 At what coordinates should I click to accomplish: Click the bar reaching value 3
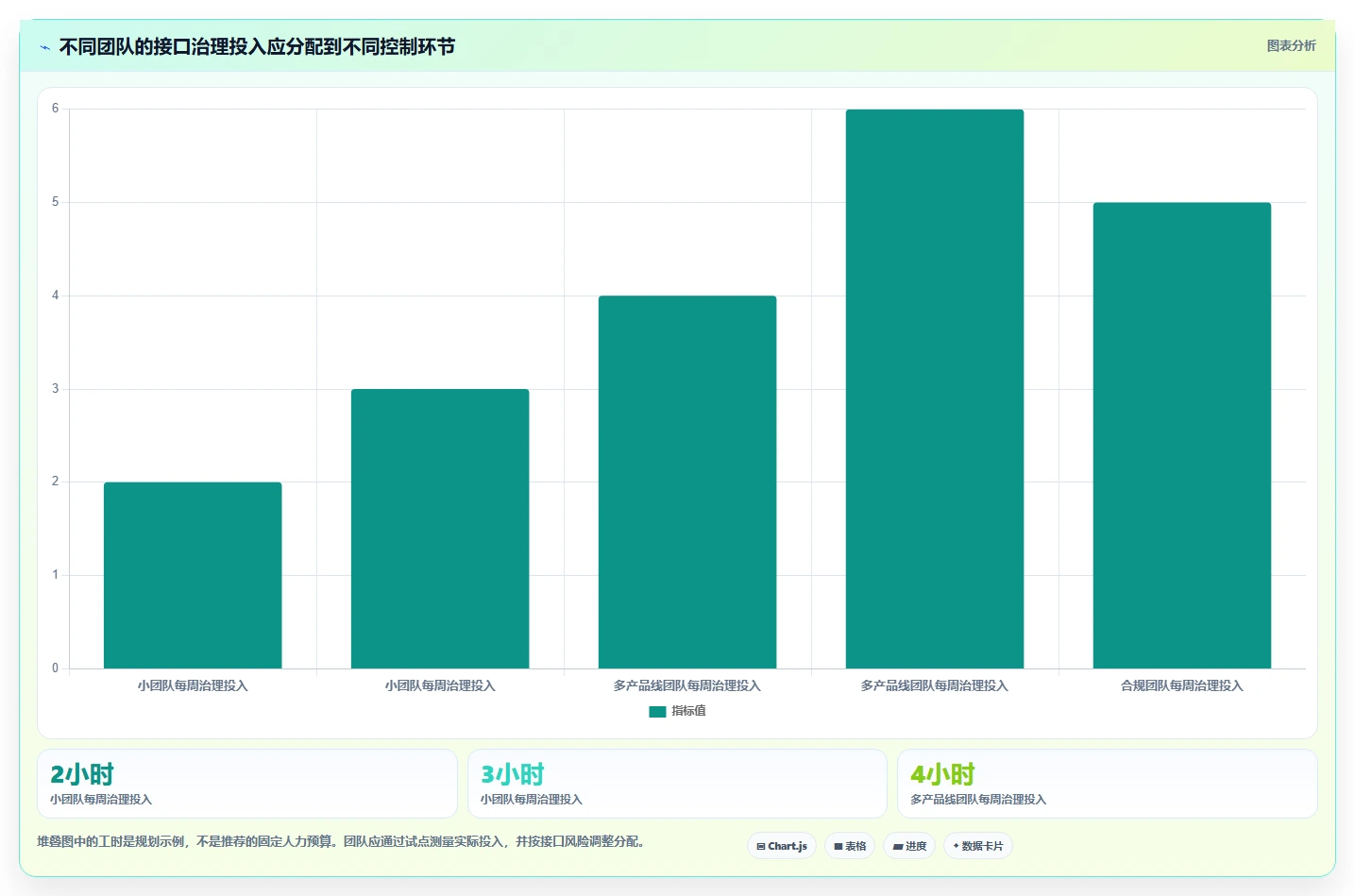[440, 529]
